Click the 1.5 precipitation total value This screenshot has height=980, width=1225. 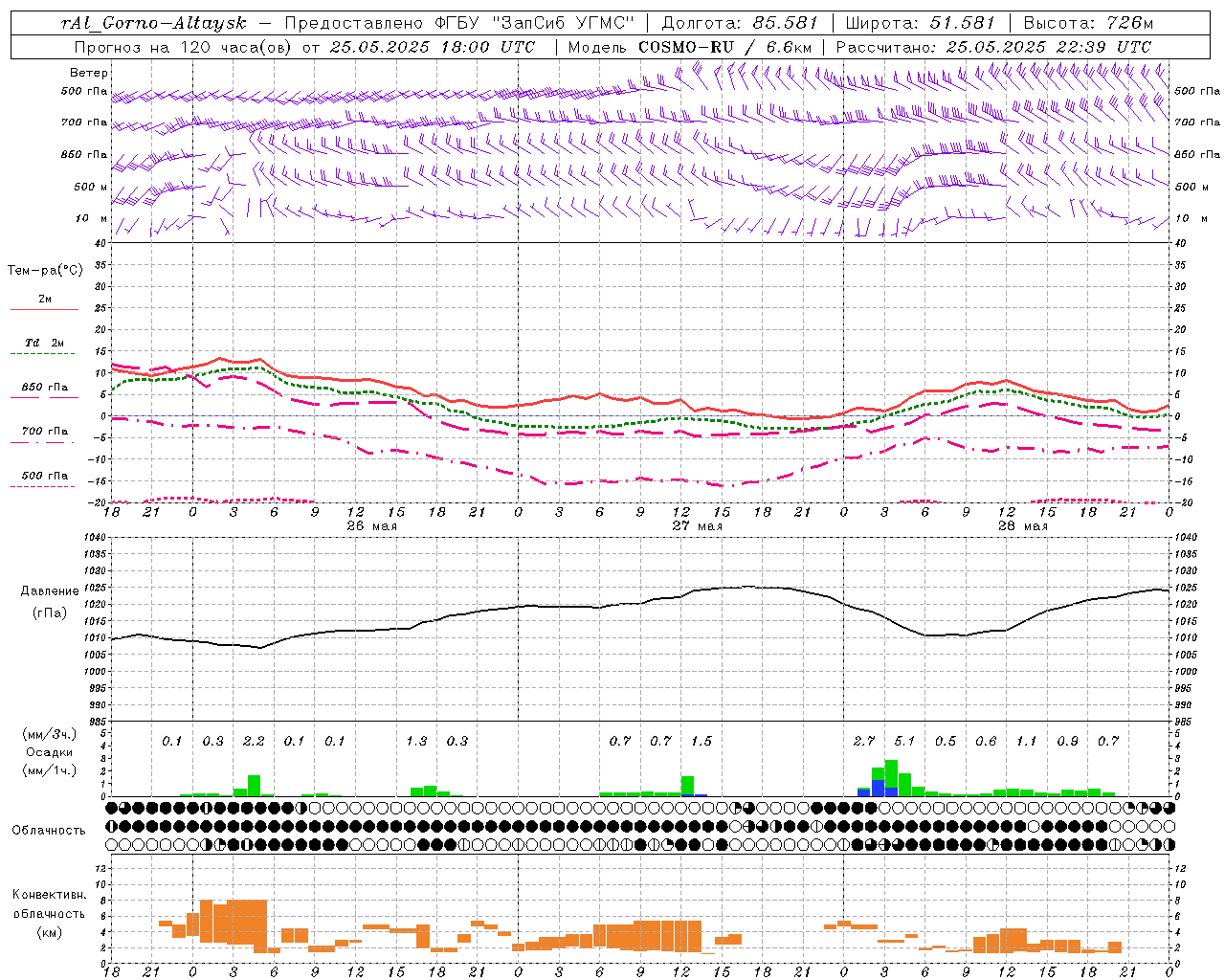[x=702, y=742]
